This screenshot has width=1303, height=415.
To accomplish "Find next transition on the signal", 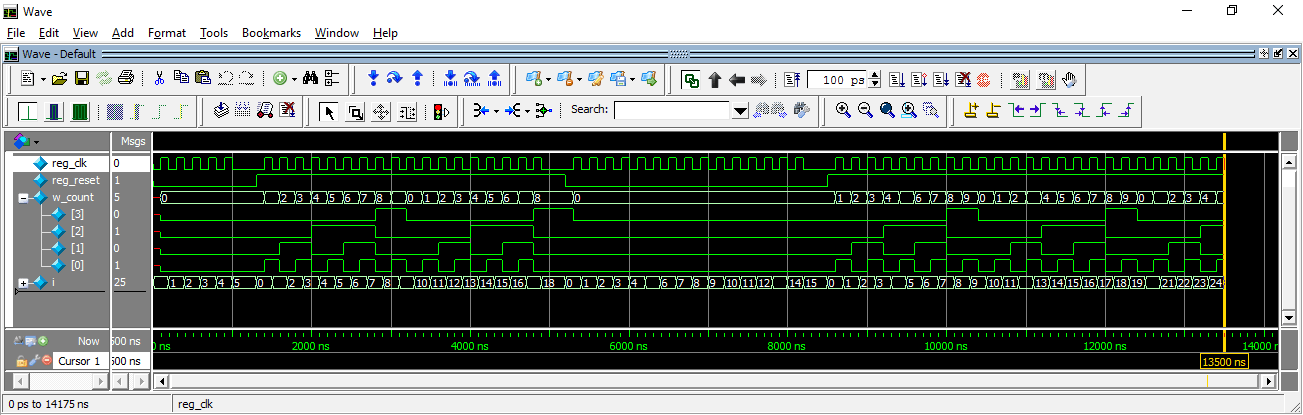I will coord(1037,111).
